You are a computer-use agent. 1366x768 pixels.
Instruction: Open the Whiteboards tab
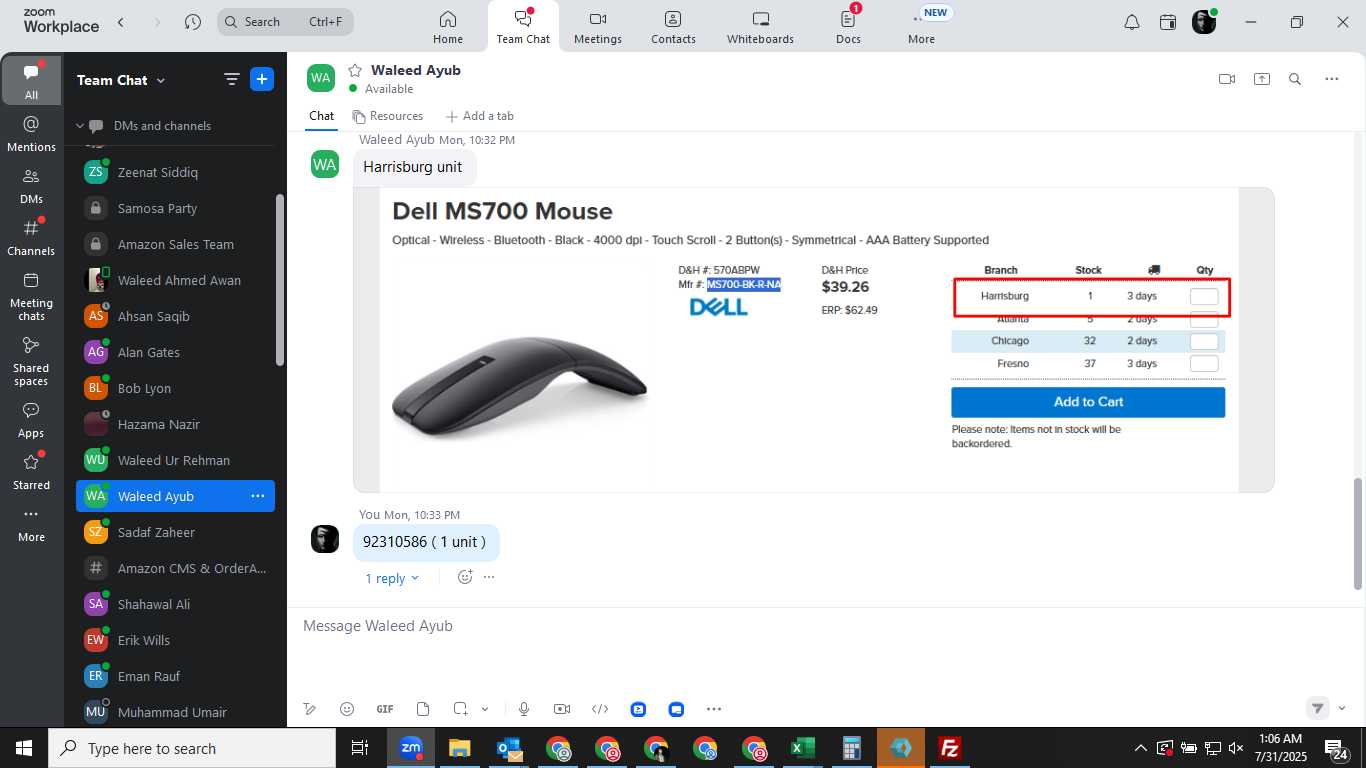pyautogui.click(x=760, y=27)
